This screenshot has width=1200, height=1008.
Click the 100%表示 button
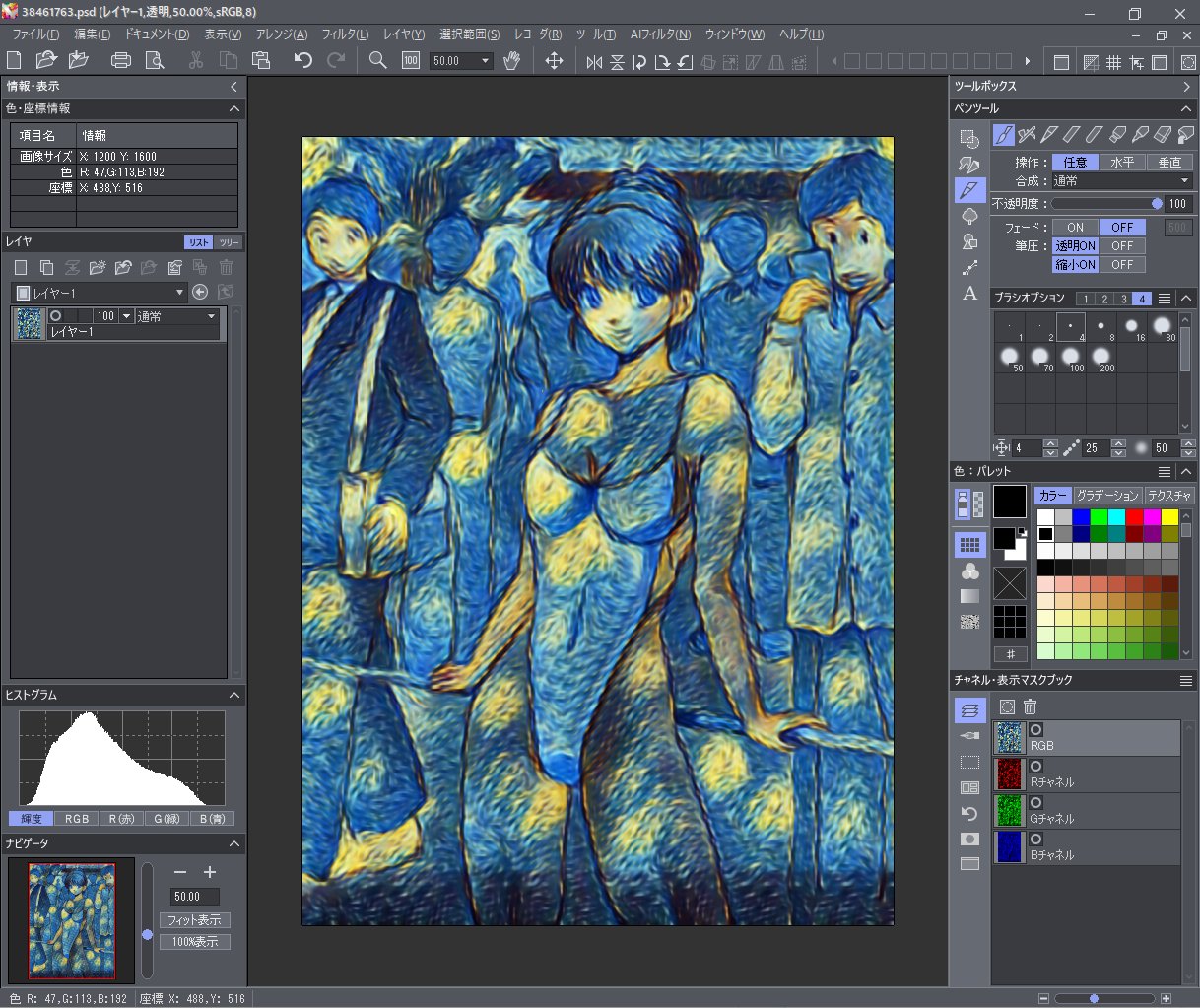pos(194,942)
